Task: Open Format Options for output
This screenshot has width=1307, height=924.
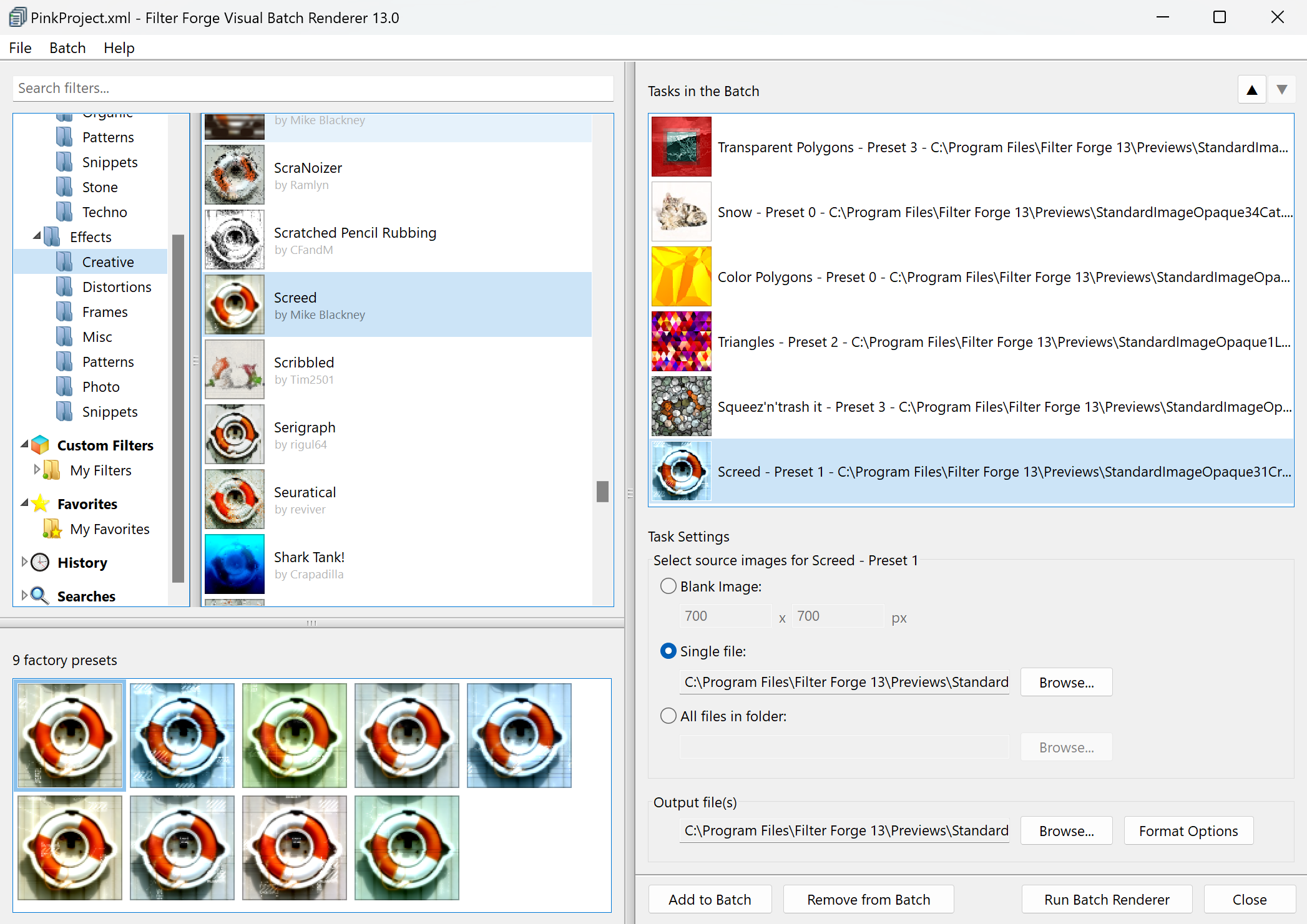Action: [1188, 830]
